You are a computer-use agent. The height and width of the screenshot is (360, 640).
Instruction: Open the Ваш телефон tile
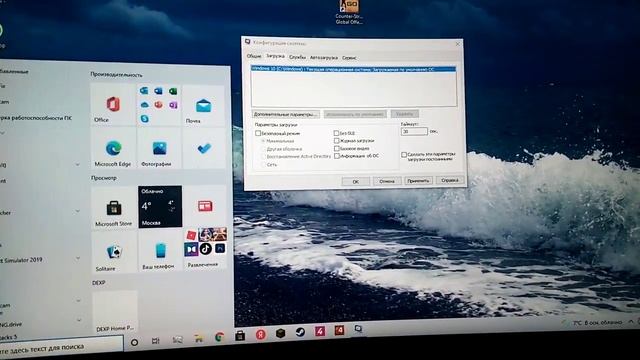pyautogui.click(x=160, y=251)
